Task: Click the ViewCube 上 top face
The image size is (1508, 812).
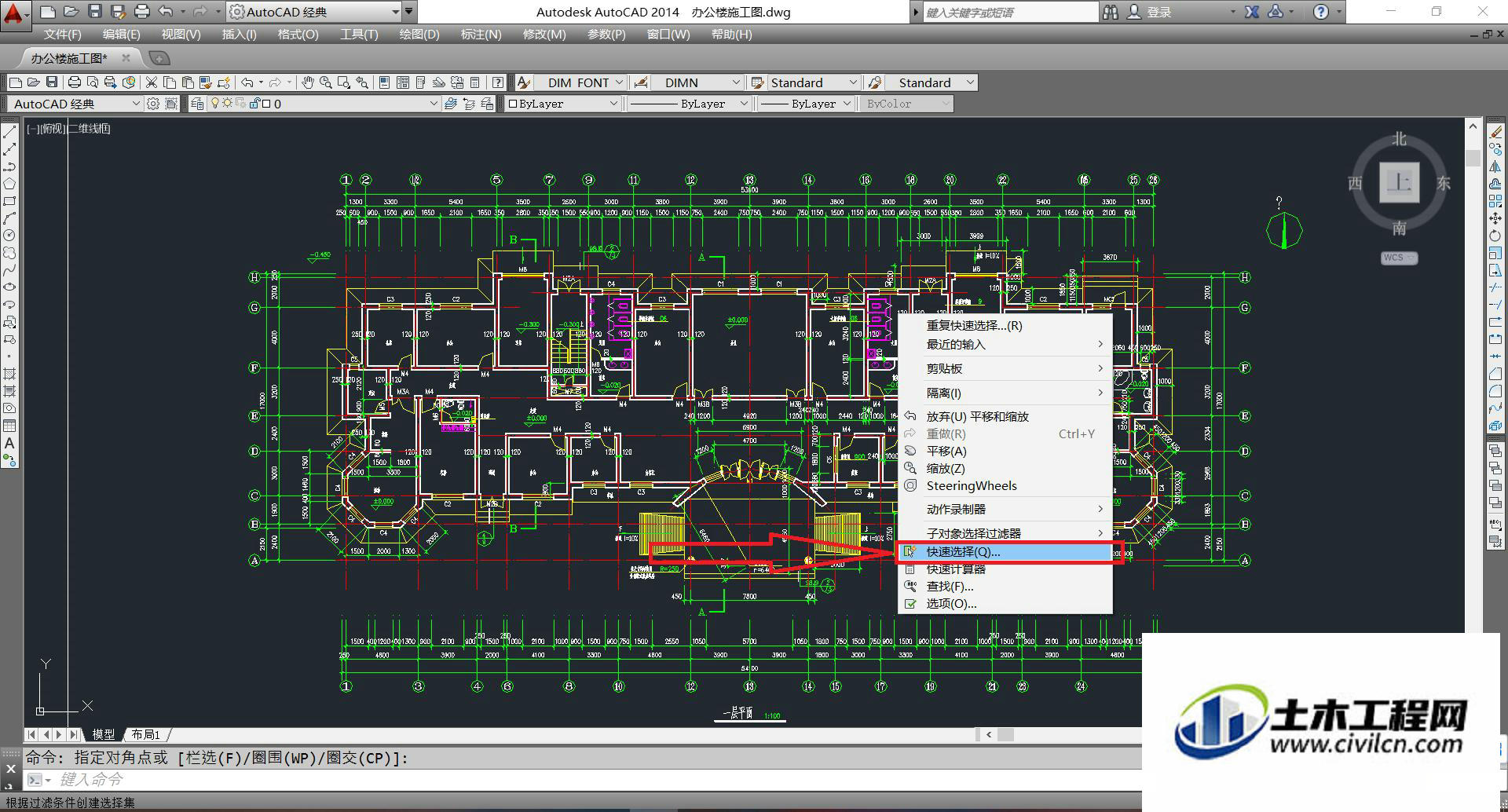Action: click(x=1400, y=182)
